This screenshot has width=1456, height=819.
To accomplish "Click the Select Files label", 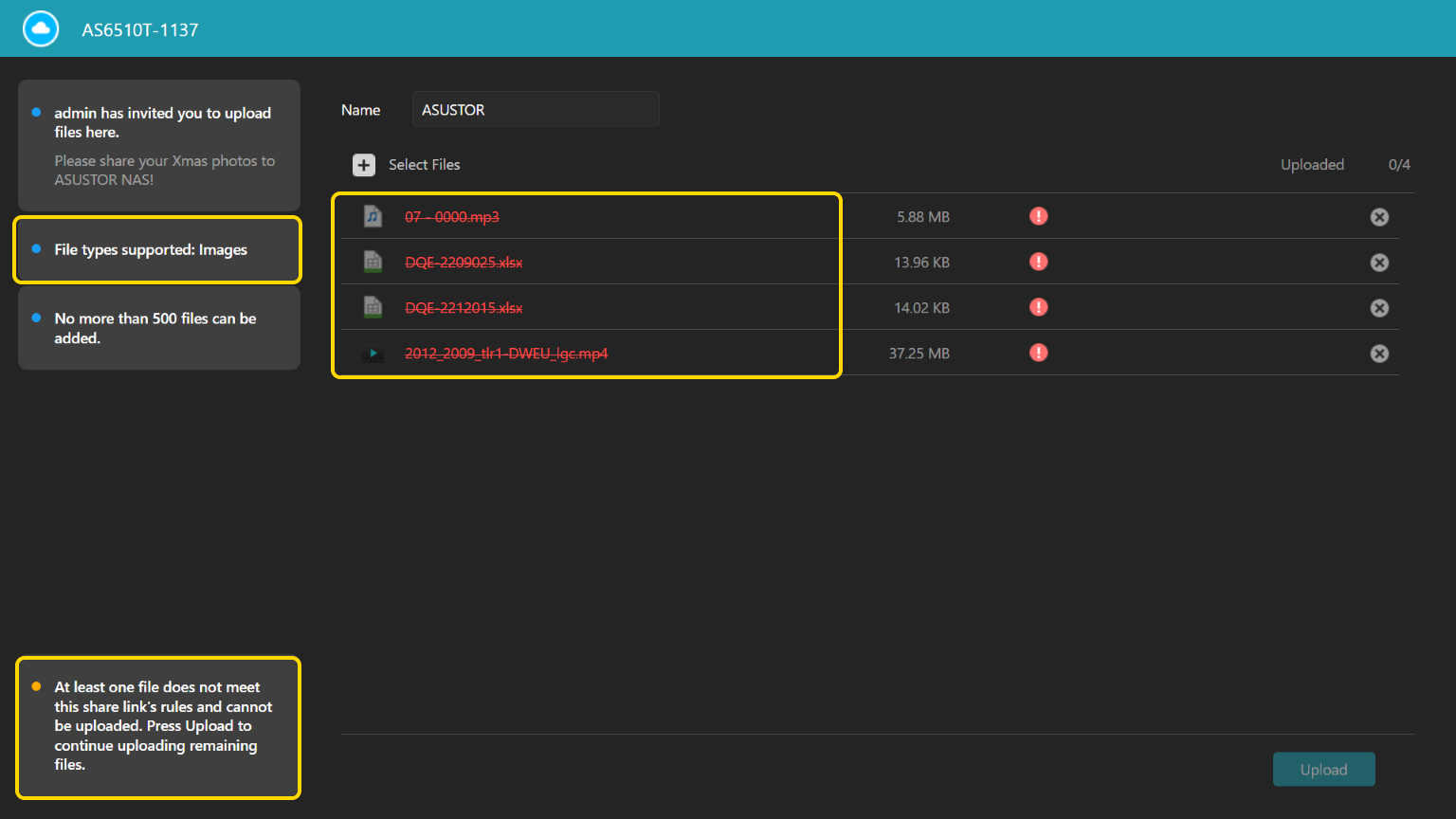I will (424, 165).
